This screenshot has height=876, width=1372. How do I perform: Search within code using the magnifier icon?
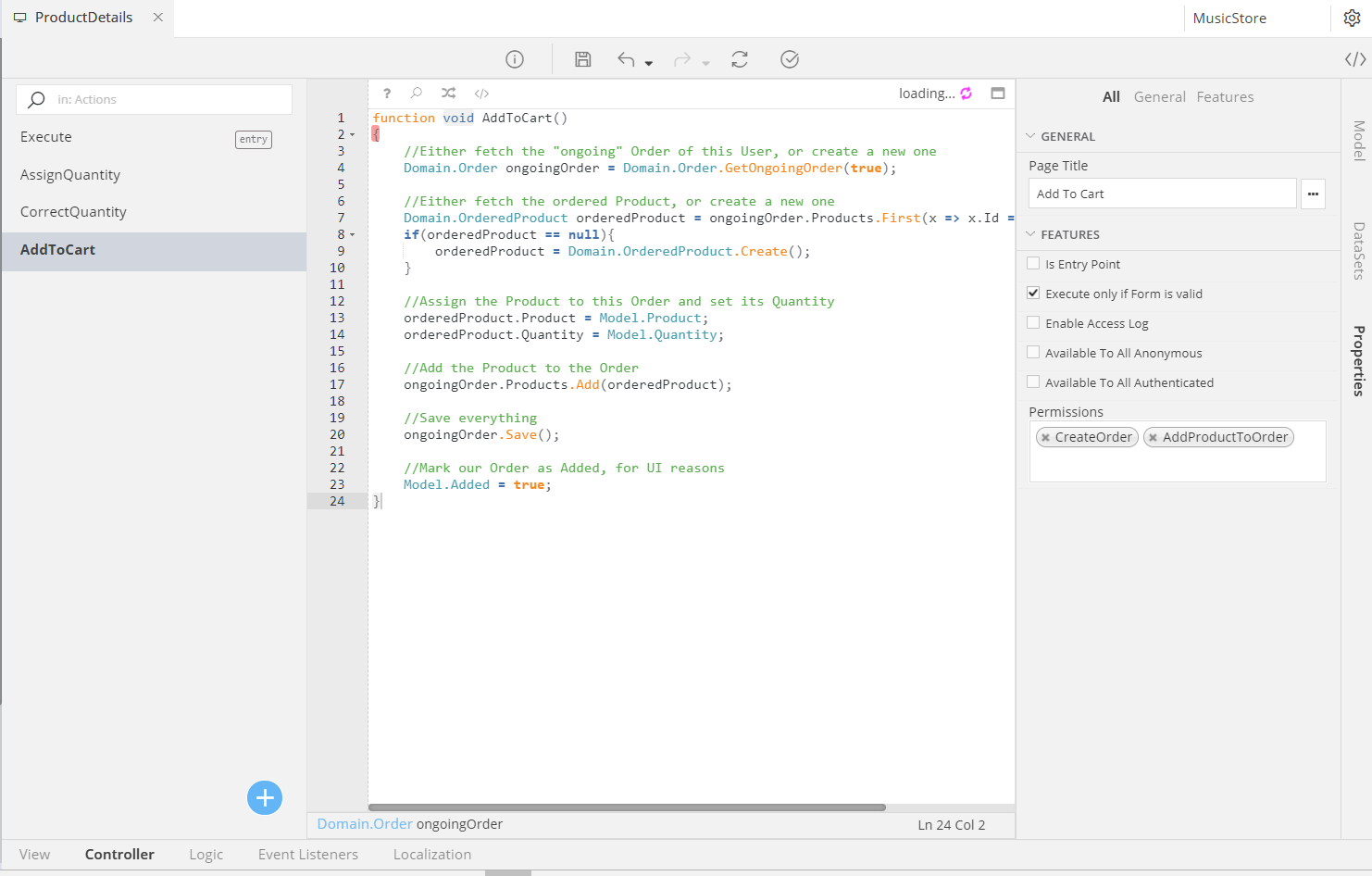click(417, 93)
